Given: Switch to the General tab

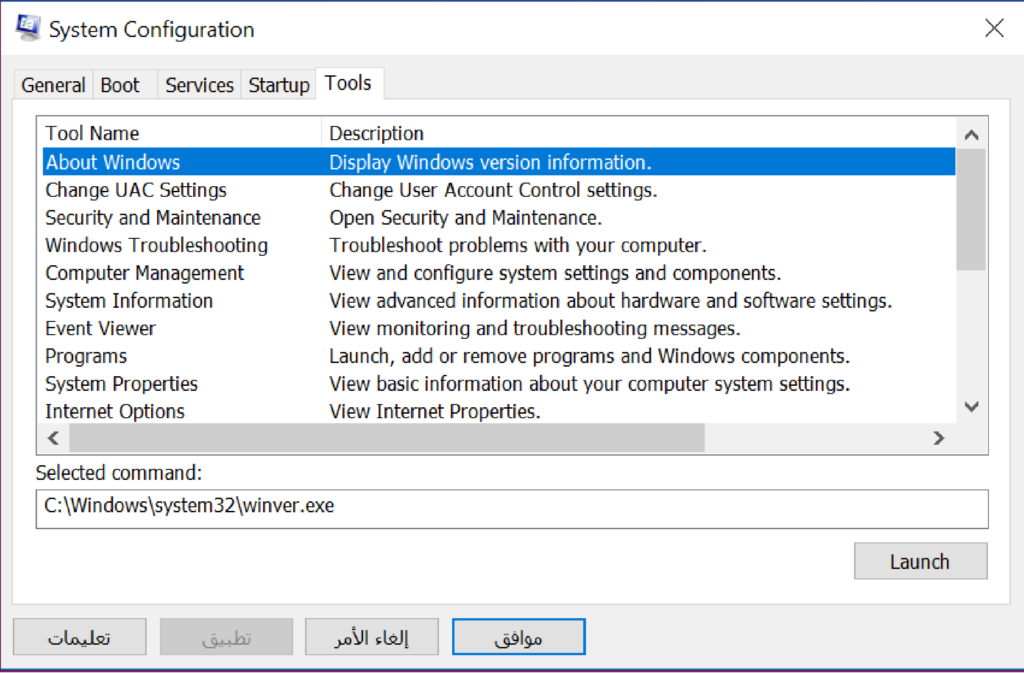Looking at the screenshot, I should tap(53, 85).
